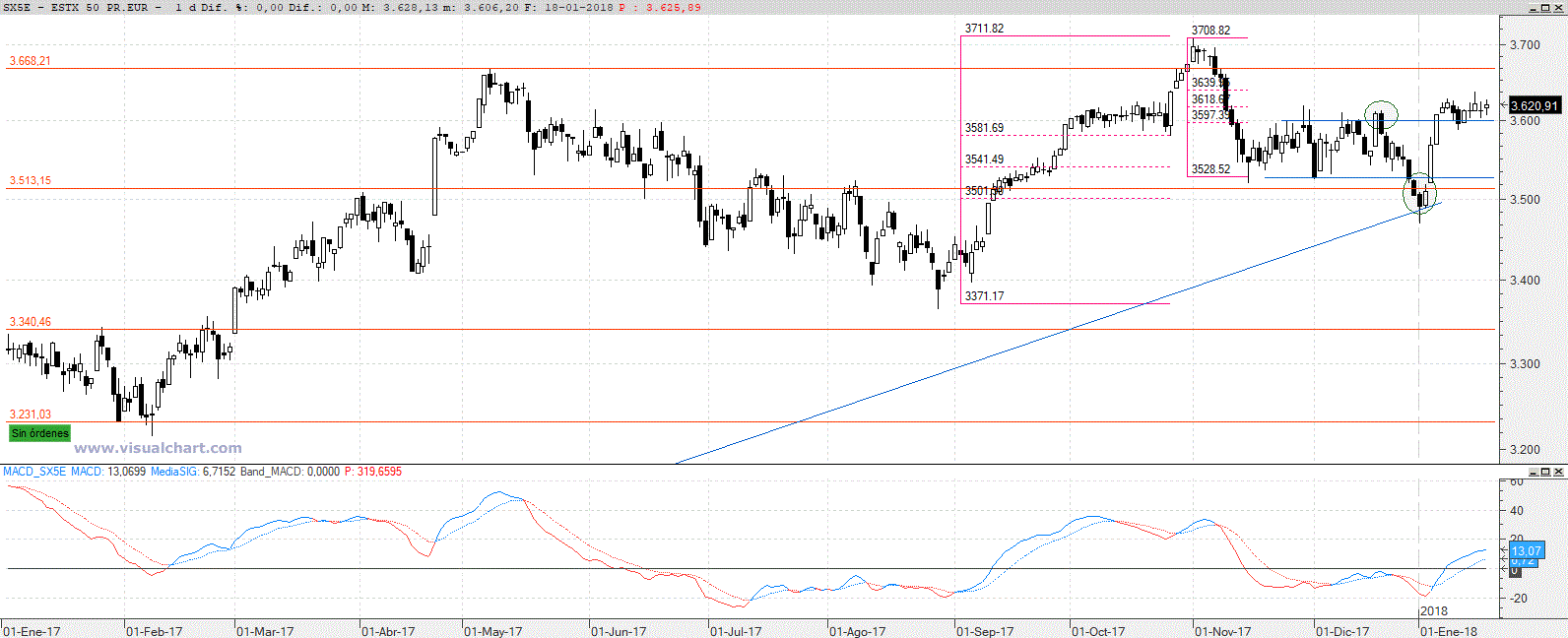Select the green circle on the trendline touch
Image resolution: width=1568 pixels, height=638 pixels.
pos(1419,193)
